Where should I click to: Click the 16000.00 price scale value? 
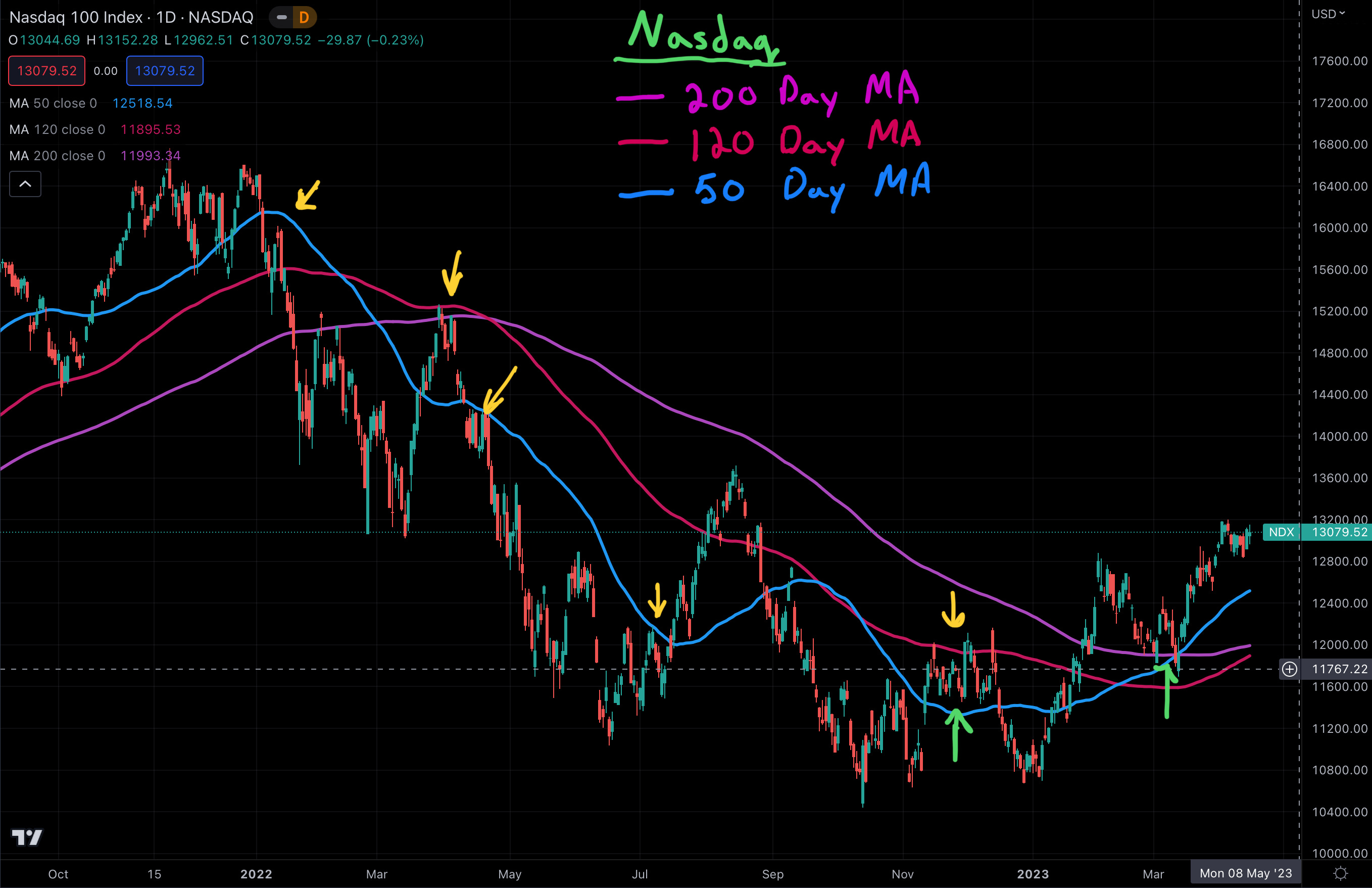pyautogui.click(x=1340, y=228)
